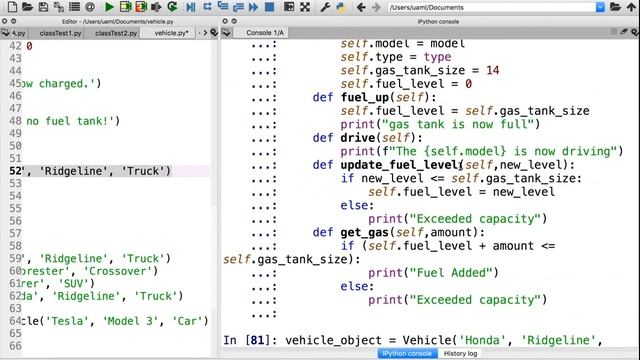Create a new file with the toolbar icon

point(12,7)
